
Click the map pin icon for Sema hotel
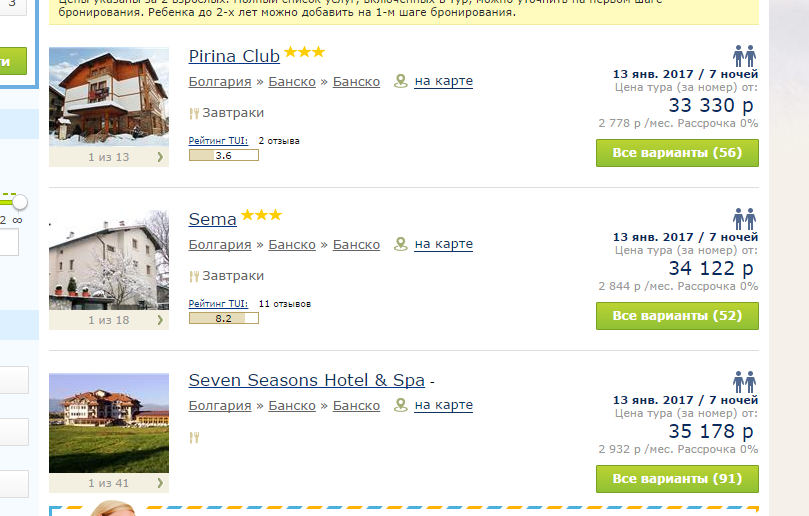click(x=400, y=244)
